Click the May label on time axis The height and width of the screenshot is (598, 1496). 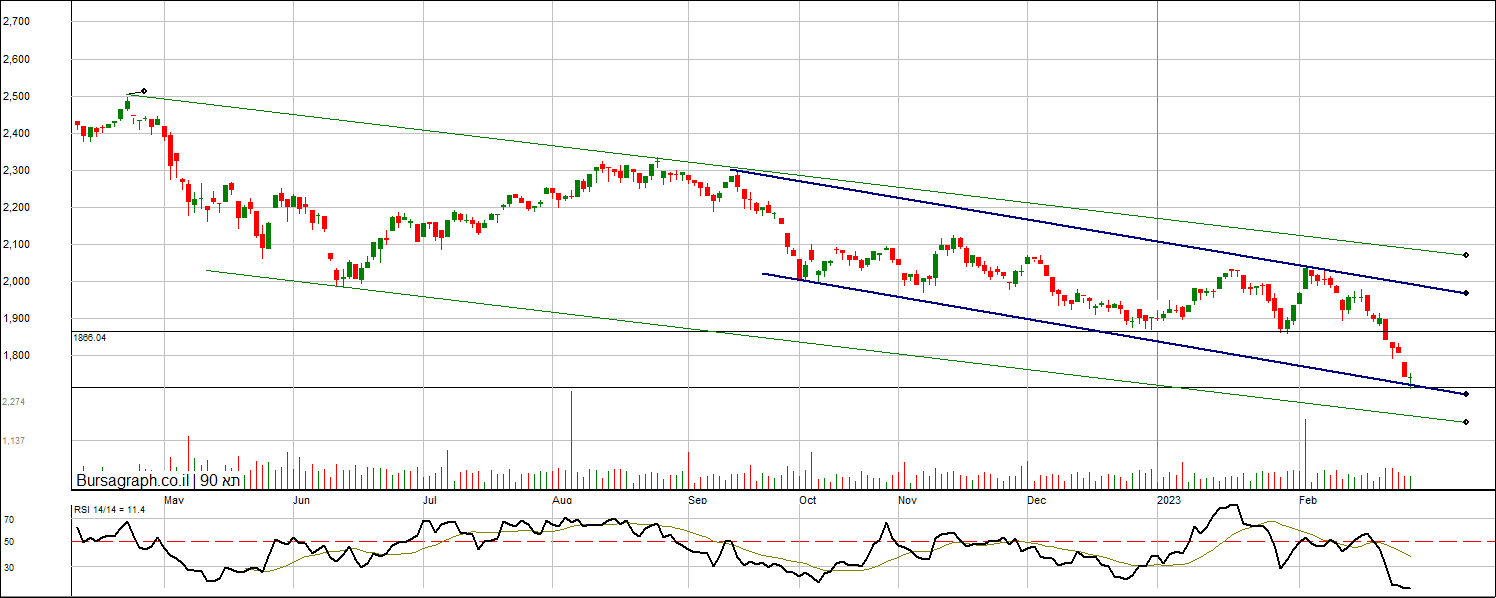(174, 499)
